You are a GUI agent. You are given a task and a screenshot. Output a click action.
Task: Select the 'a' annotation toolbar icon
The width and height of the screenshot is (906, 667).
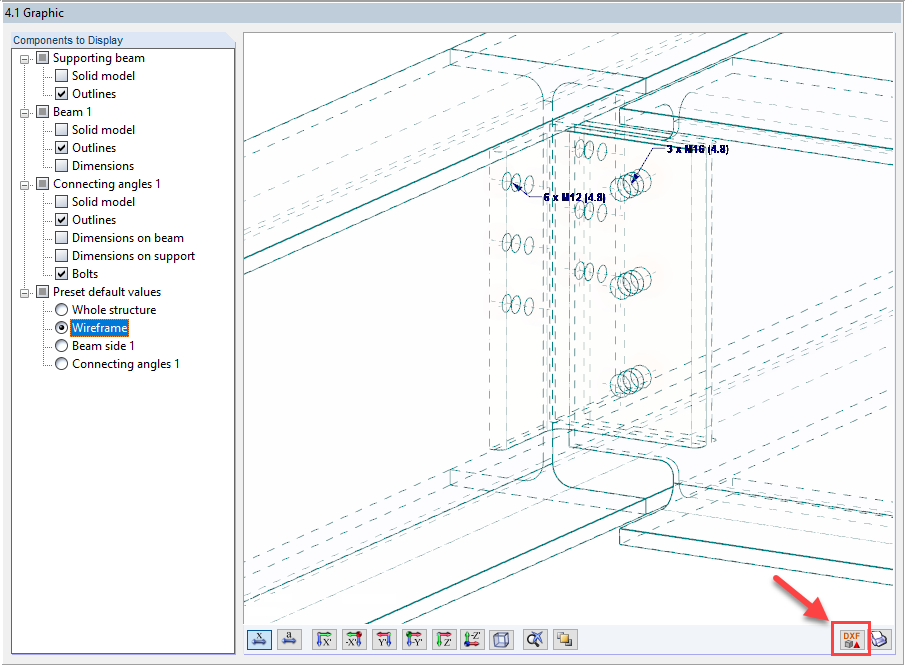tap(289, 639)
